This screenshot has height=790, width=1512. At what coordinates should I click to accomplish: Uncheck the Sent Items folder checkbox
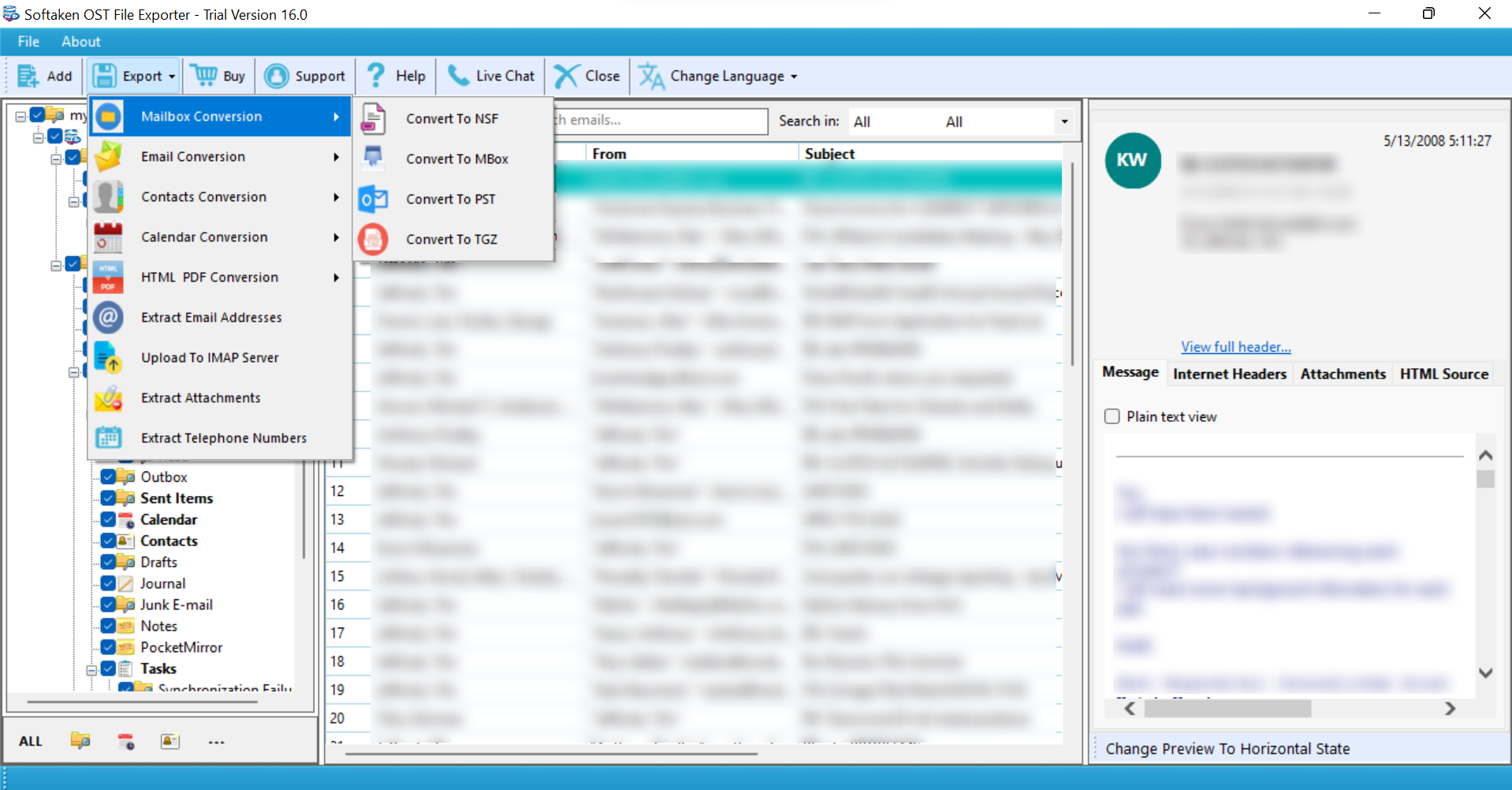tap(109, 498)
